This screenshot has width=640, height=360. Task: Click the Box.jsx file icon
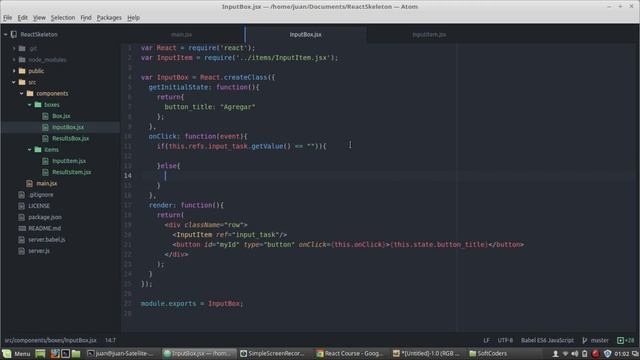[x=45, y=116]
